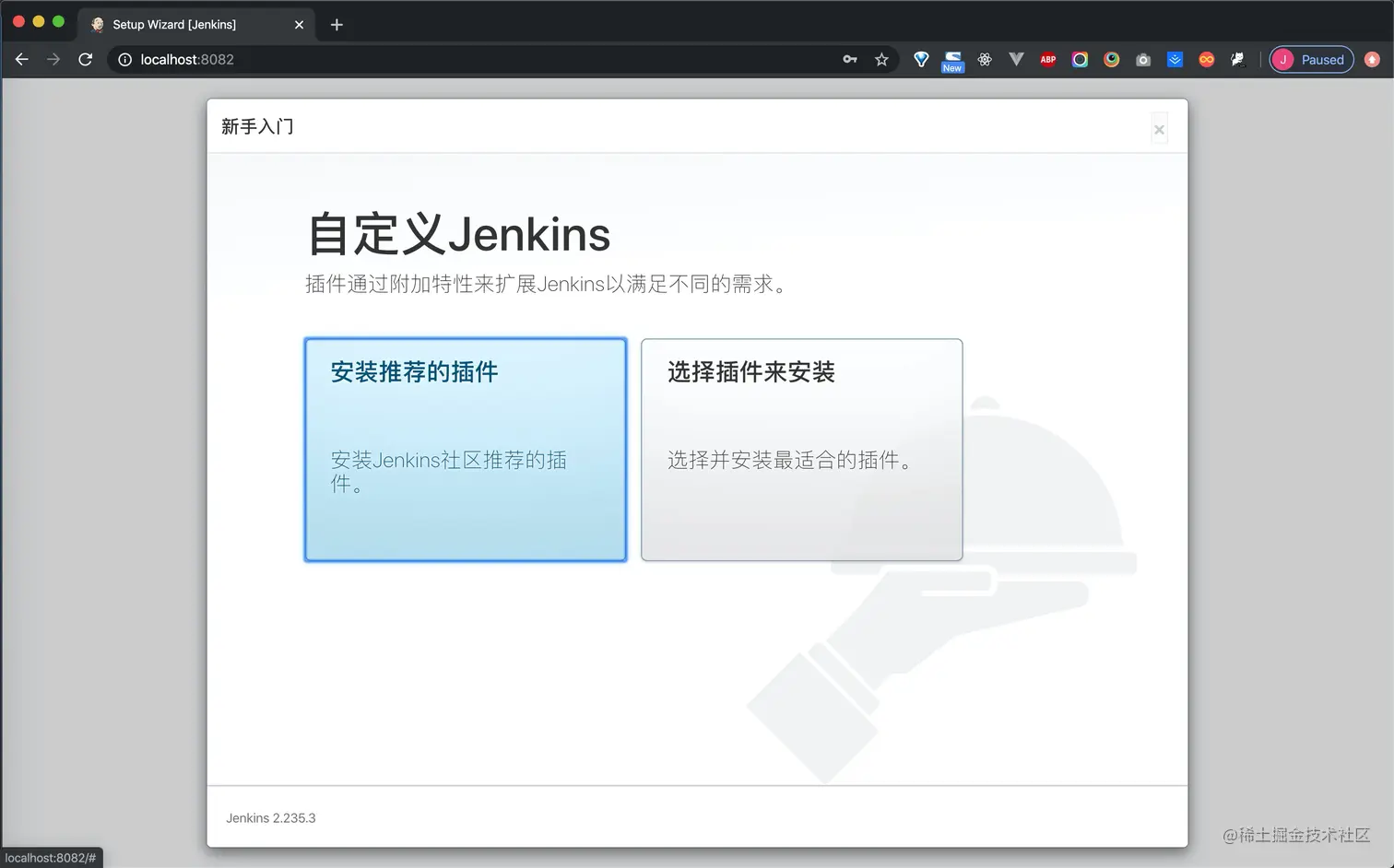Viewport: 1394px width, 868px height.
Task: Bookmark this page with the star
Action: pos(881,60)
